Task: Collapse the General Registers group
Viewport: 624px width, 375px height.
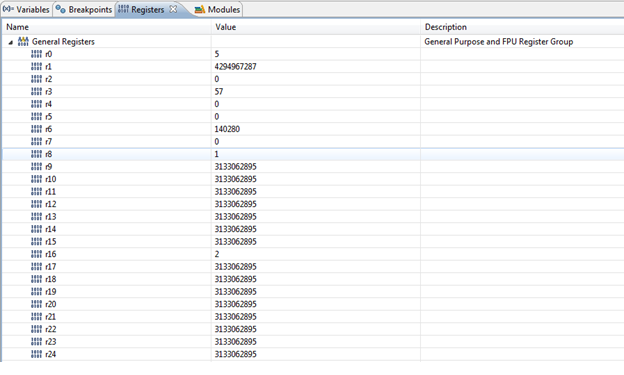Action: (x=11, y=42)
